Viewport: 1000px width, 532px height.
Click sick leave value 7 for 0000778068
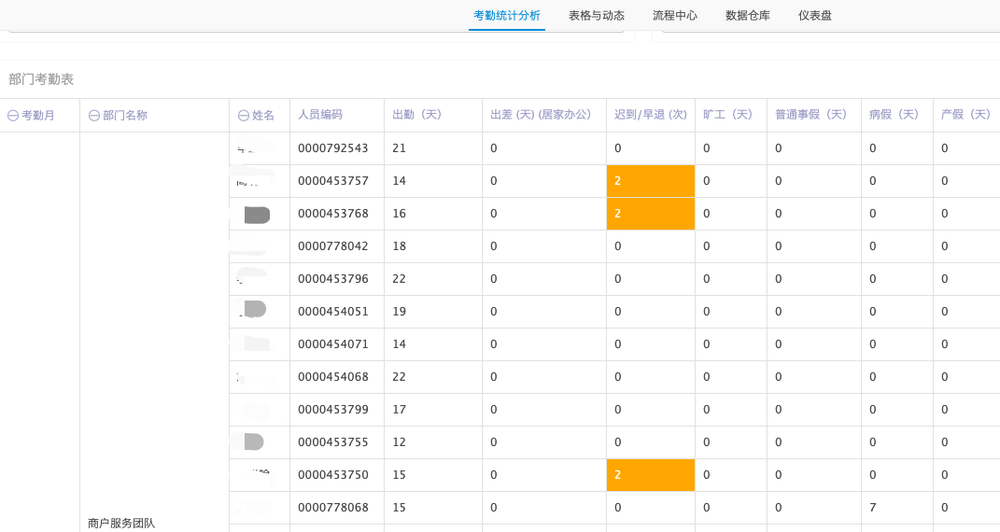point(873,508)
